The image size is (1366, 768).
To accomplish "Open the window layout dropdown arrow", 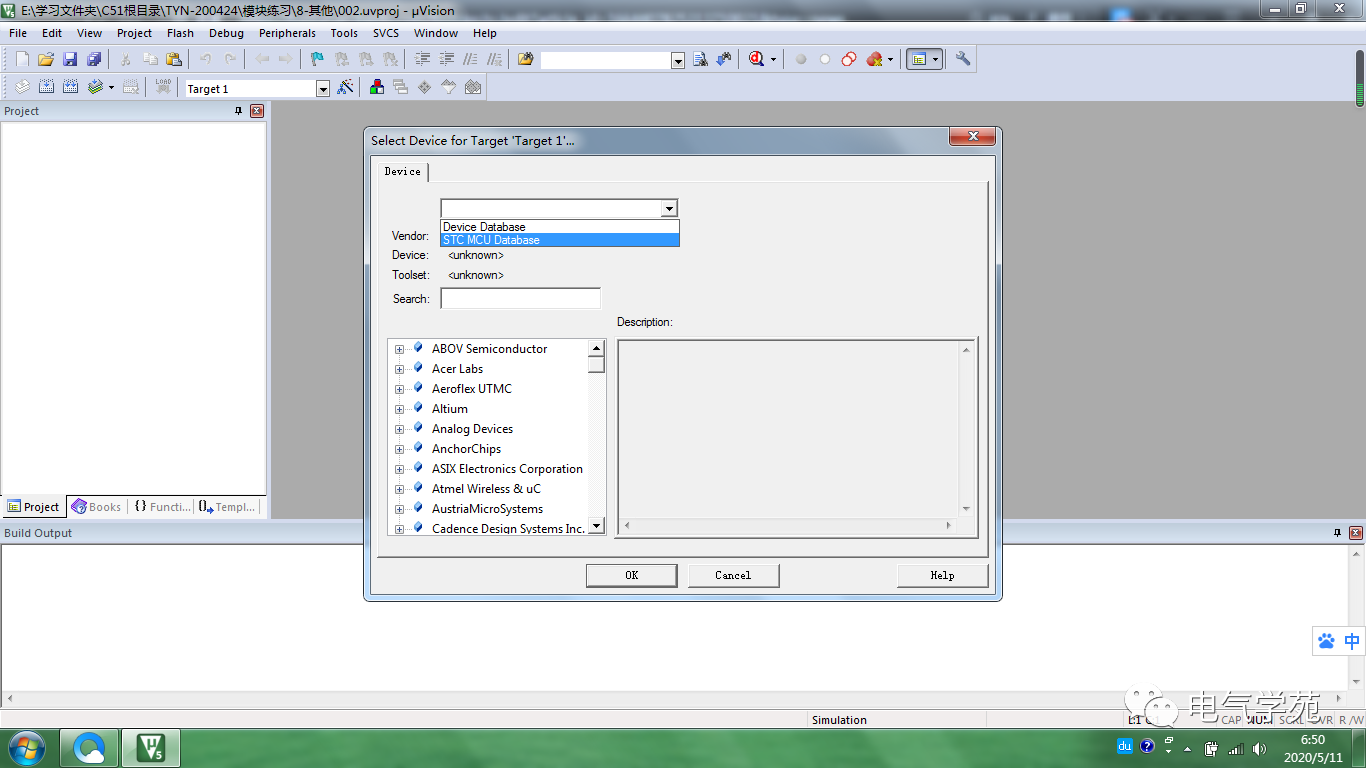I will coord(936,60).
